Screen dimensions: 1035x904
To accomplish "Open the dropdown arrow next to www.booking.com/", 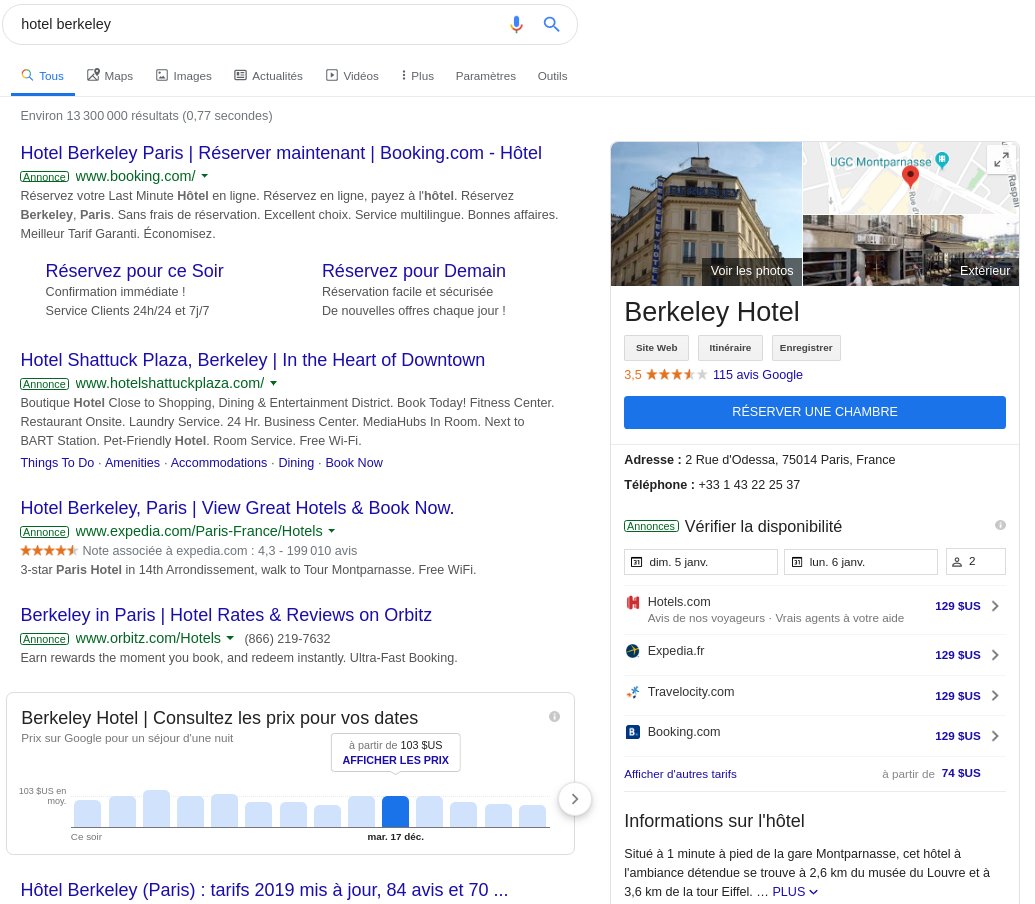I will point(205,176).
